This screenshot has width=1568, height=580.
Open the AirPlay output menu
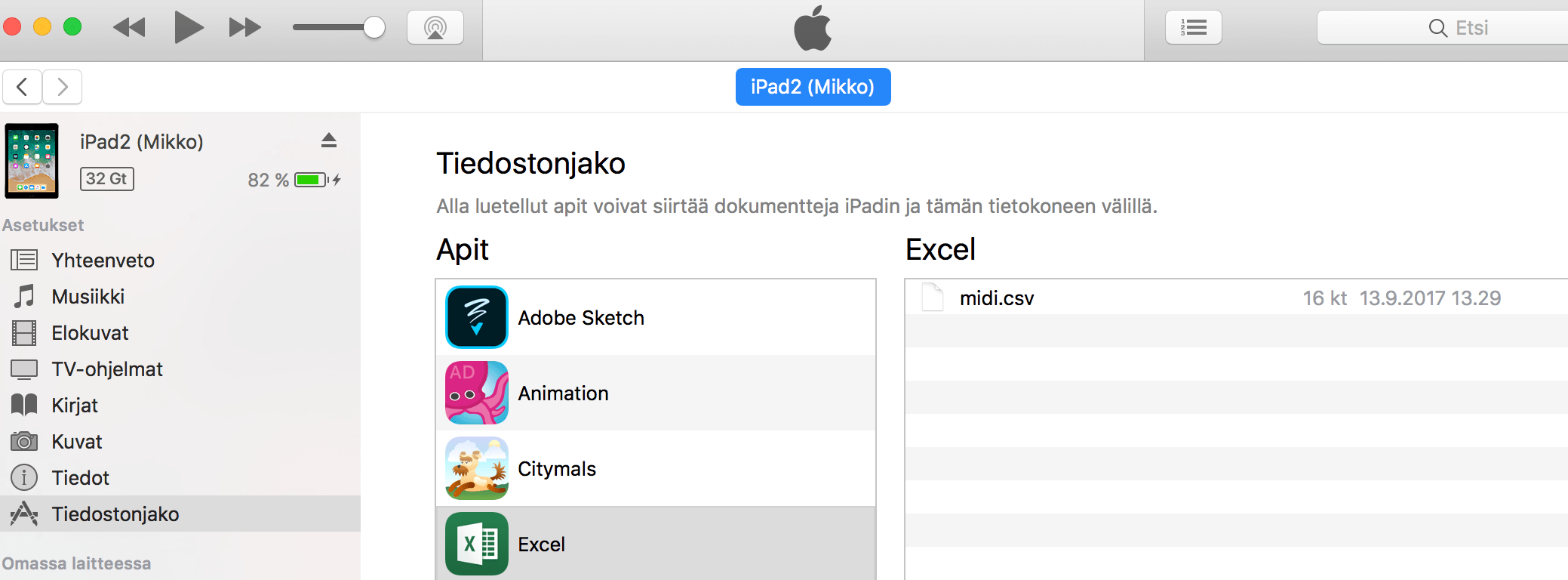(435, 28)
